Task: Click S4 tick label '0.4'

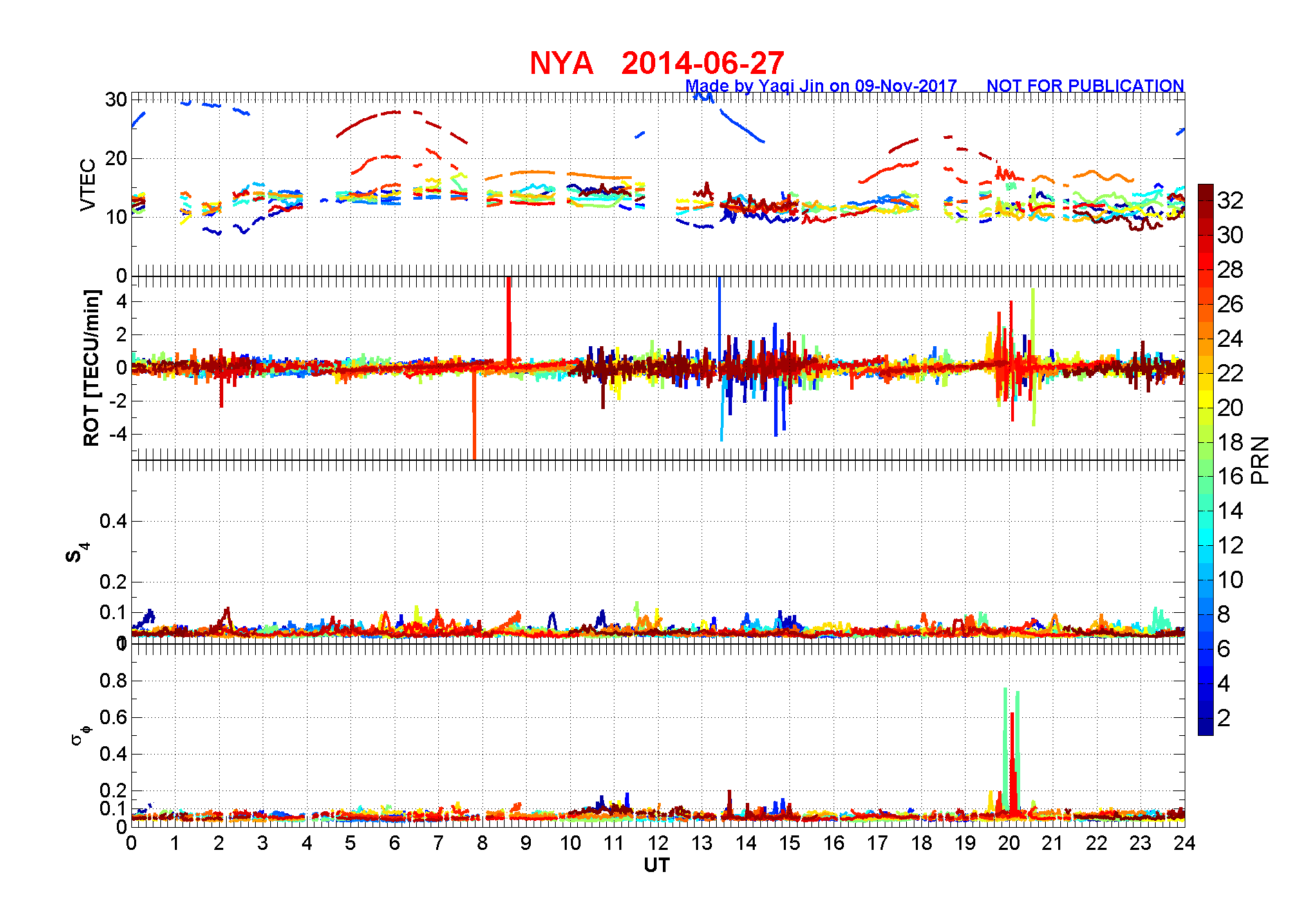Action: 113,521
